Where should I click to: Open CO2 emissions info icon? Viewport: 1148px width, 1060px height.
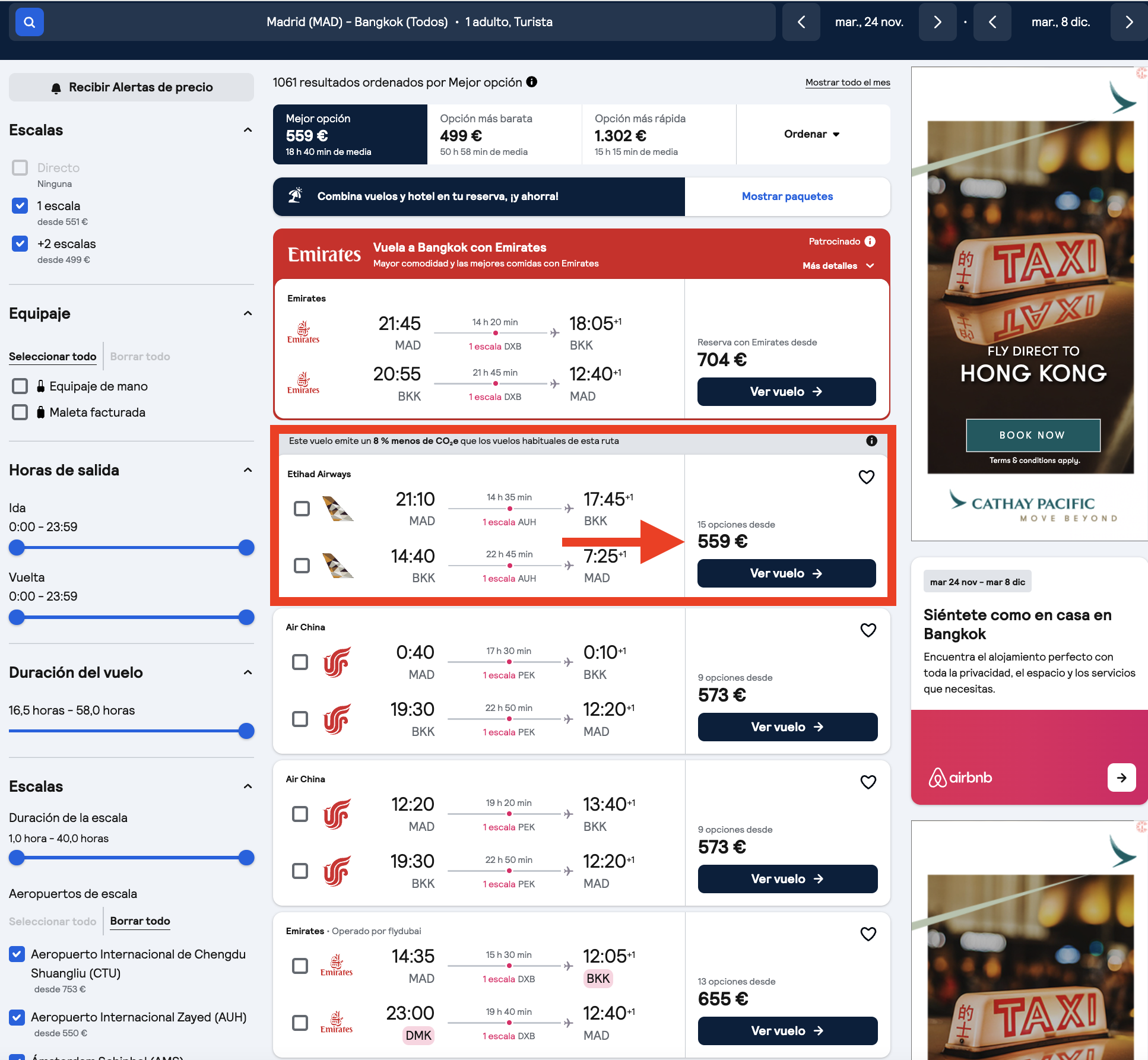click(871, 440)
